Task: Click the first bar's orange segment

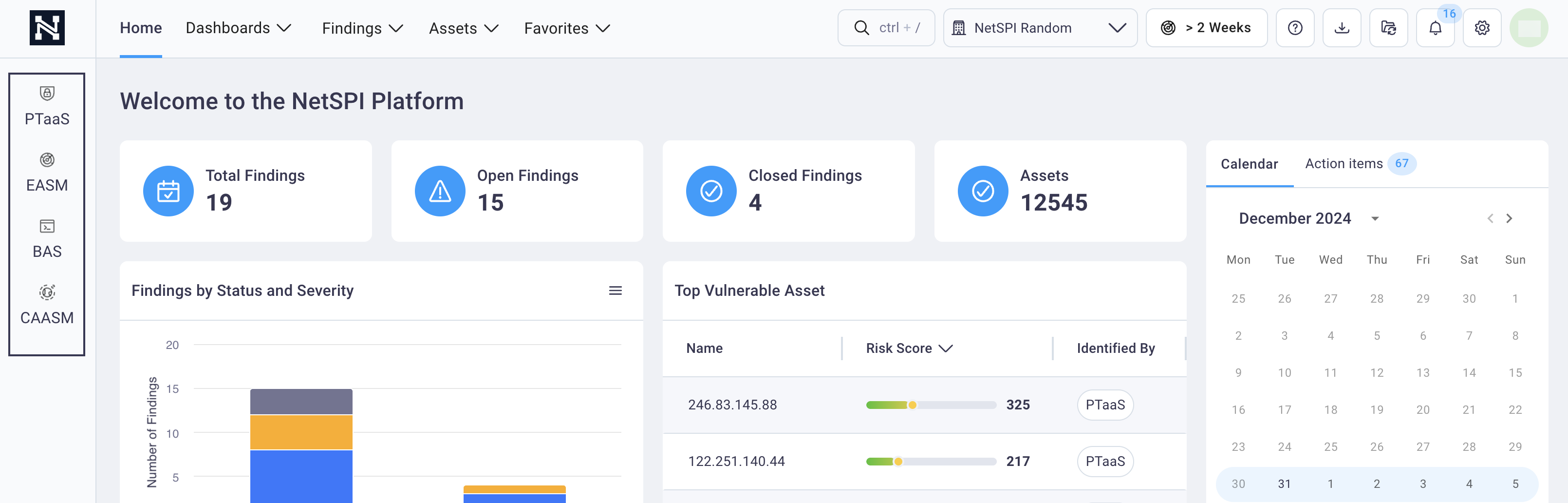Action: [x=301, y=432]
